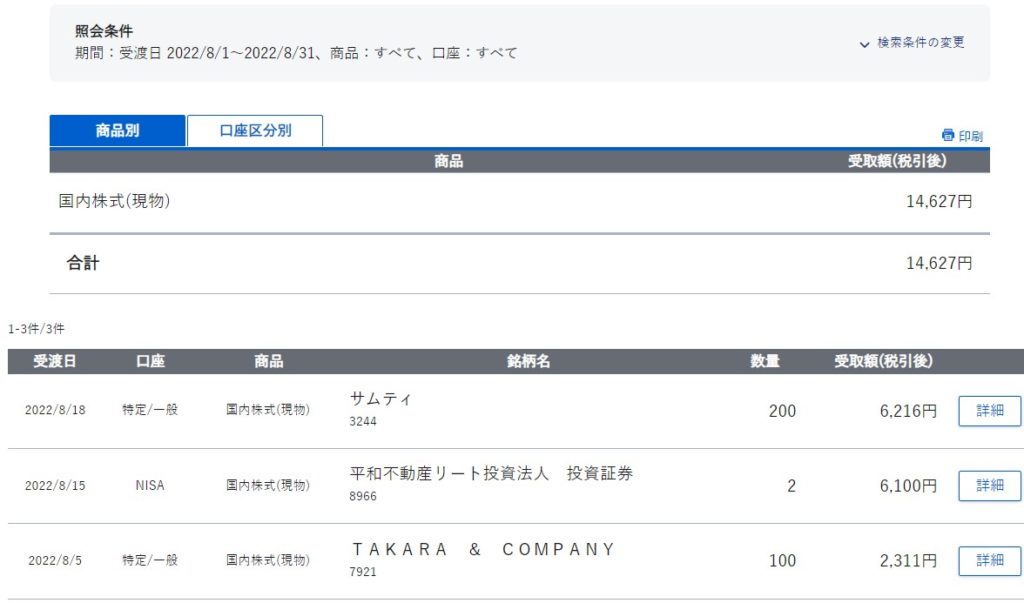Click the 銘柄名 column header
Screen dimensions: 1024x603
pyautogui.click(x=529, y=361)
